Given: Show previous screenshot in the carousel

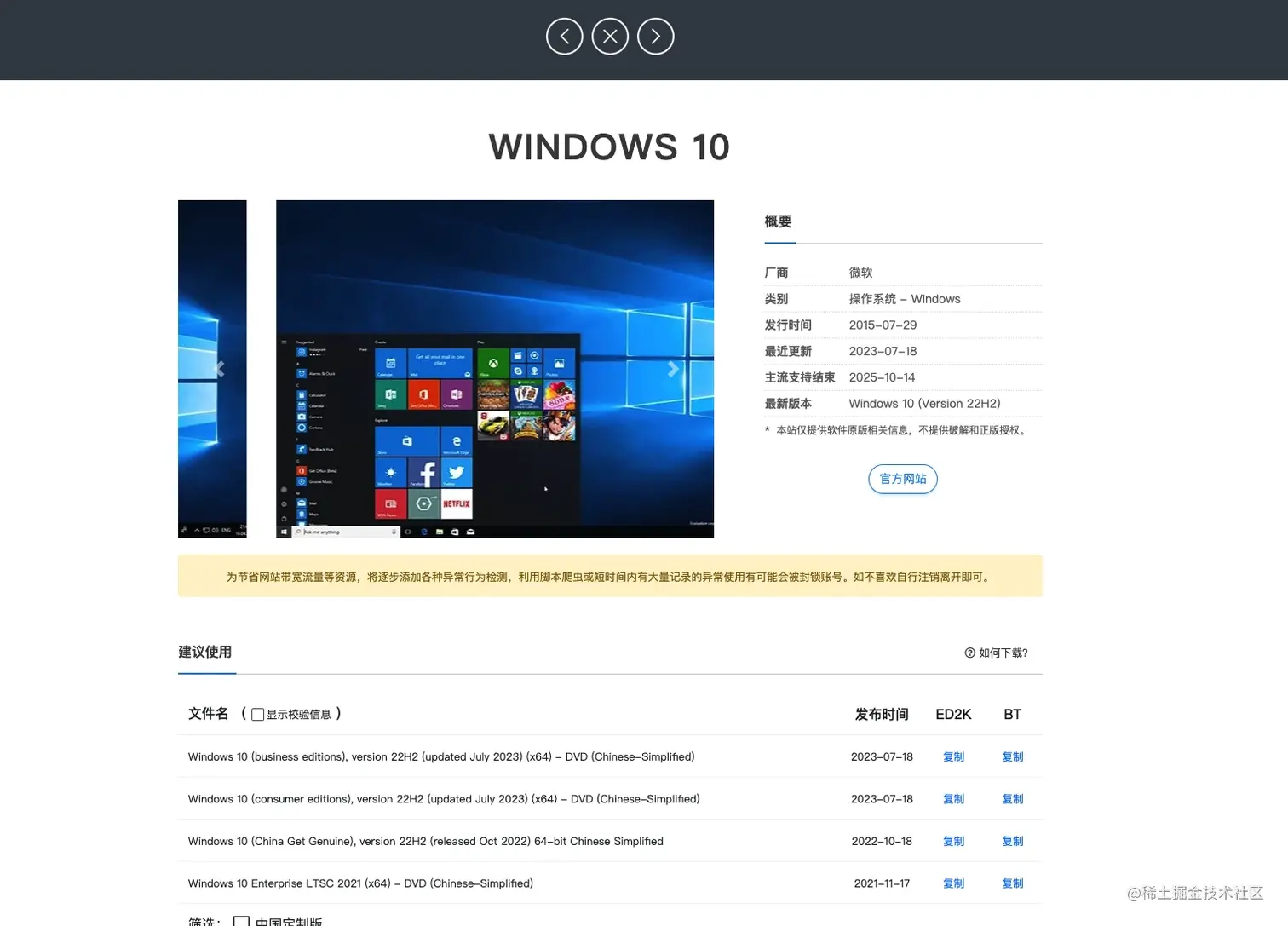Looking at the screenshot, I should [x=220, y=369].
